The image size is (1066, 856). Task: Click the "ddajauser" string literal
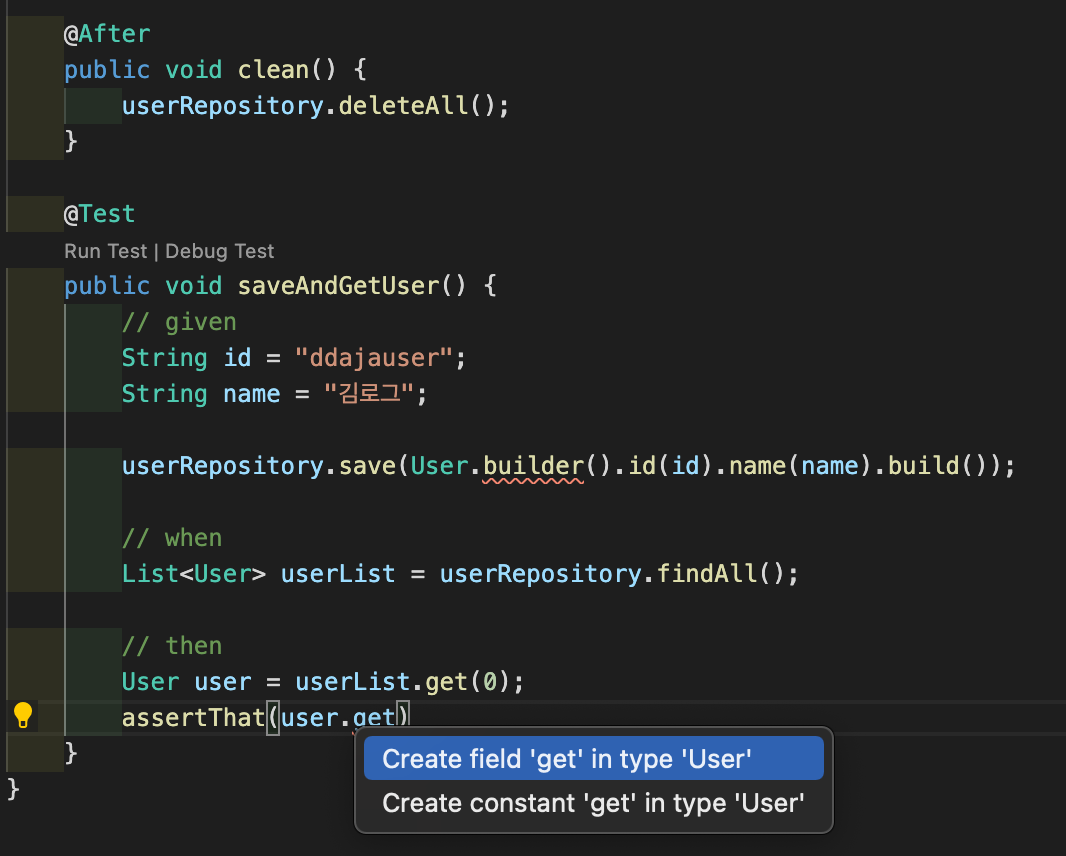pos(374,358)
